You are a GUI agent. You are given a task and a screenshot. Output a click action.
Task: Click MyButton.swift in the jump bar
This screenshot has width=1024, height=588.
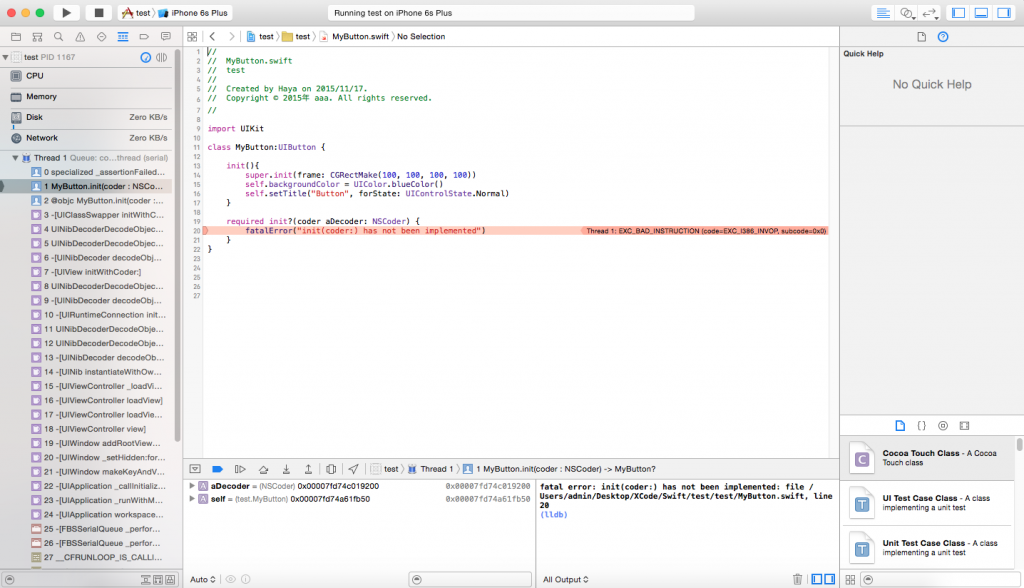coord(358,36)
